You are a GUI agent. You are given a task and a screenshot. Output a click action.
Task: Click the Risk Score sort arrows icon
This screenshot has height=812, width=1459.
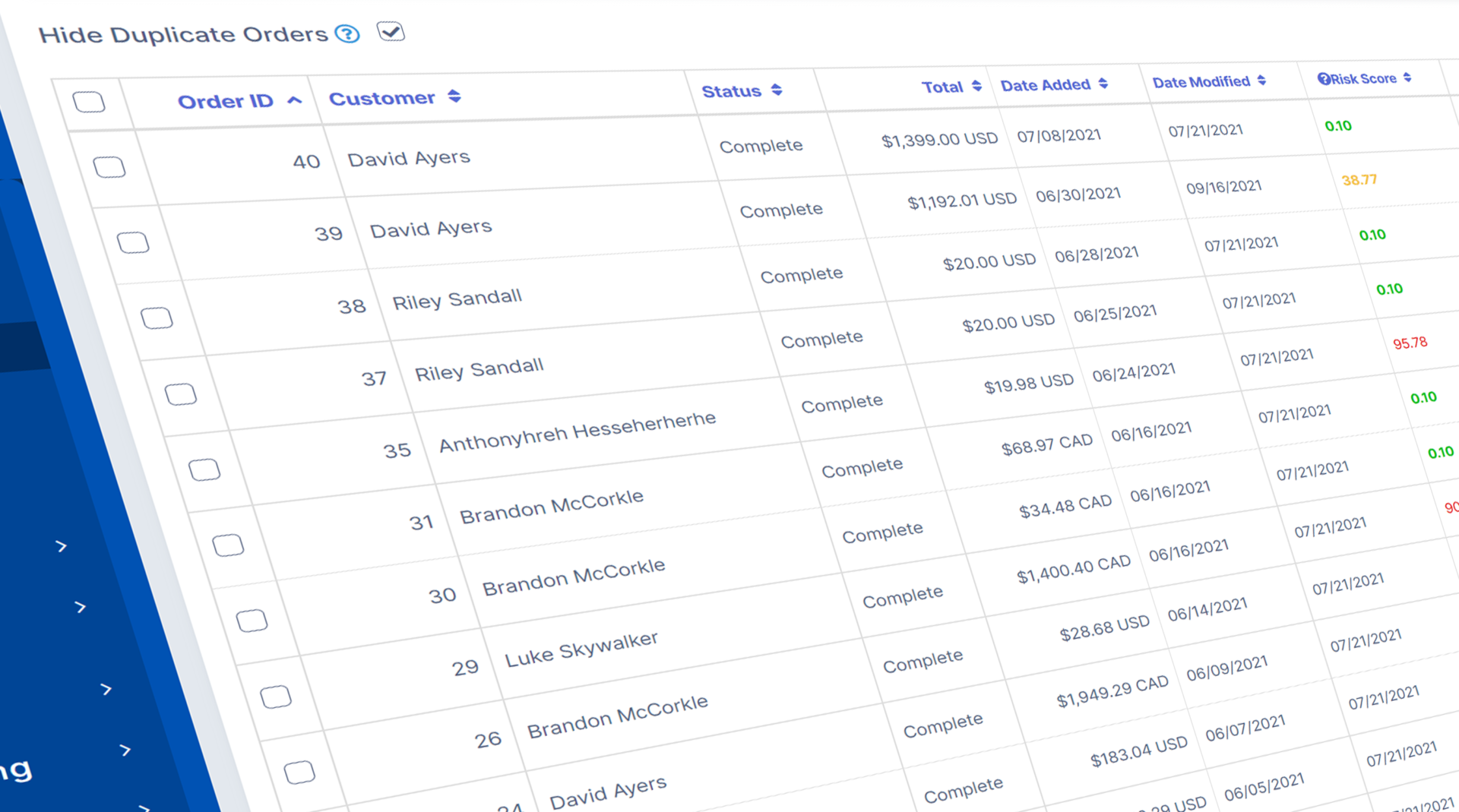coord(1407,77)
